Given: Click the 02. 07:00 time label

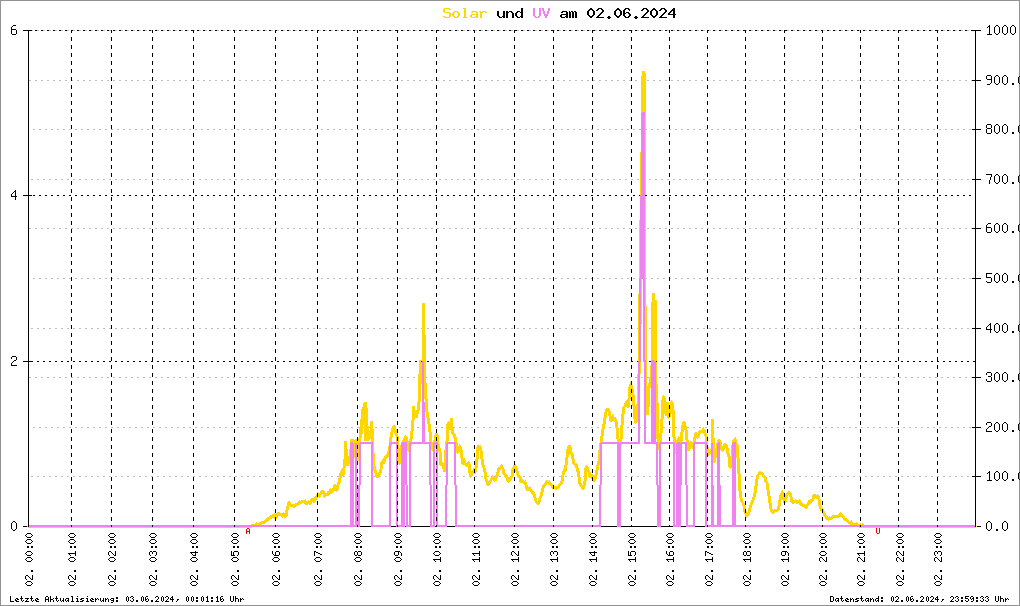Looking at the screenshot, I should [x=317, y=560].
